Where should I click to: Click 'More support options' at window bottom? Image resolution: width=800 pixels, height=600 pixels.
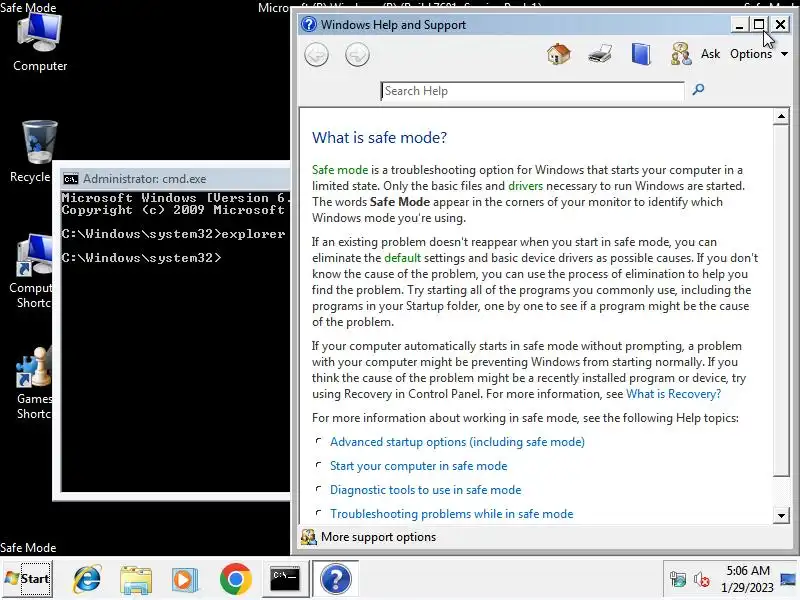(x=378, y=537)
